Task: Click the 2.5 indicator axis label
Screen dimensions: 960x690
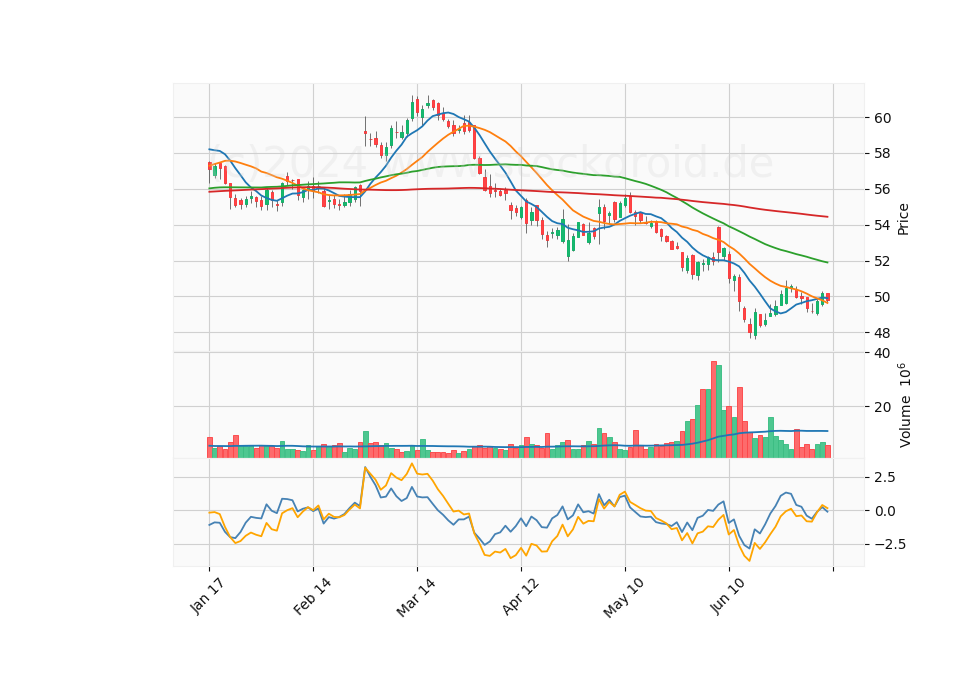Action: [884, 477]
